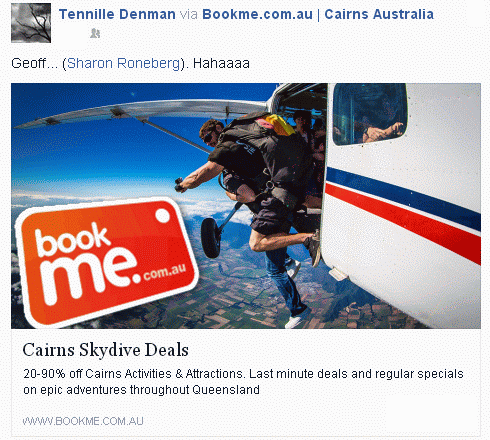
Task: Click the airplane wing in the photo
Action: [140, 112]
